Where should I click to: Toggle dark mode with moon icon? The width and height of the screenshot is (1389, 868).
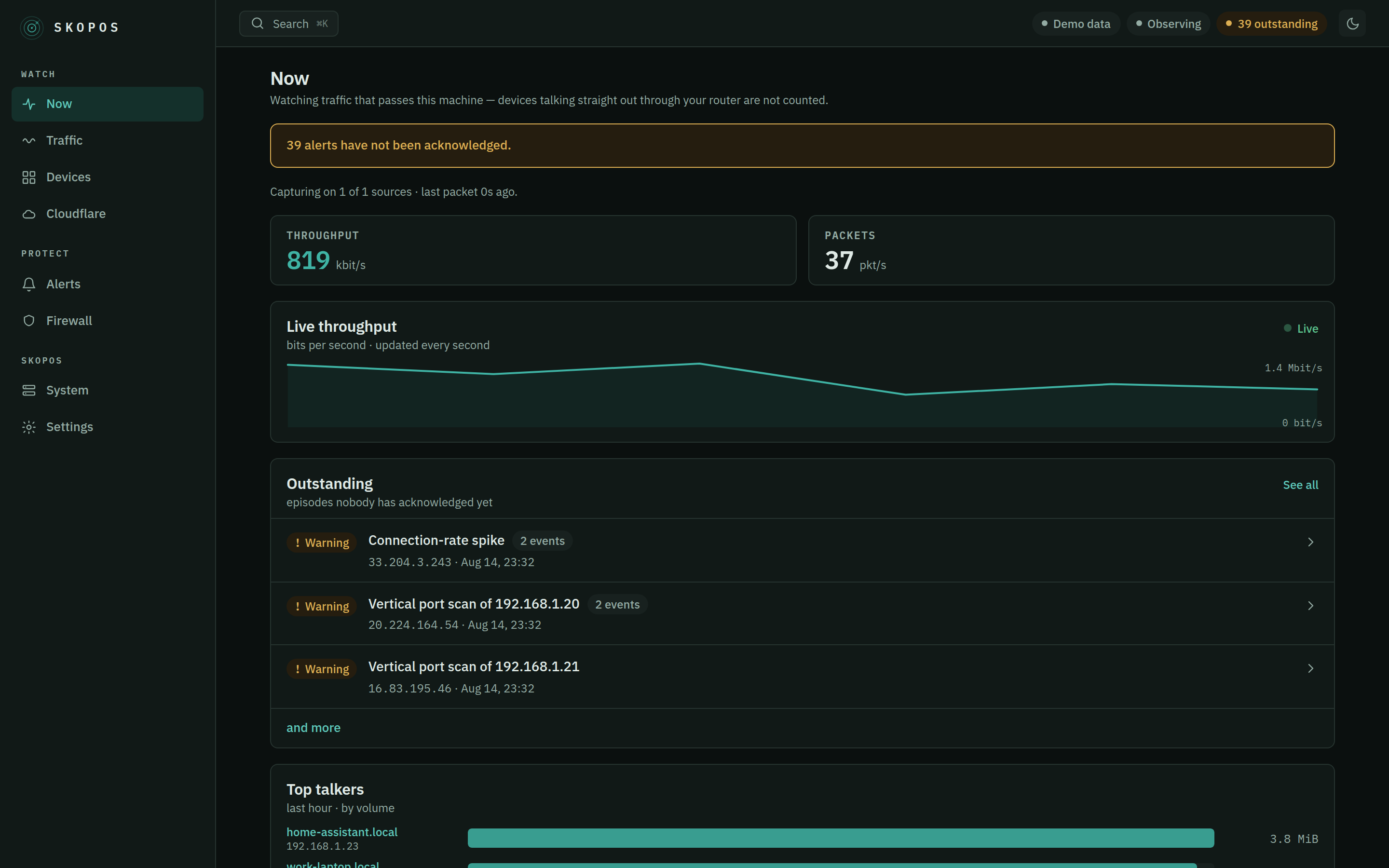[1352, 24]
